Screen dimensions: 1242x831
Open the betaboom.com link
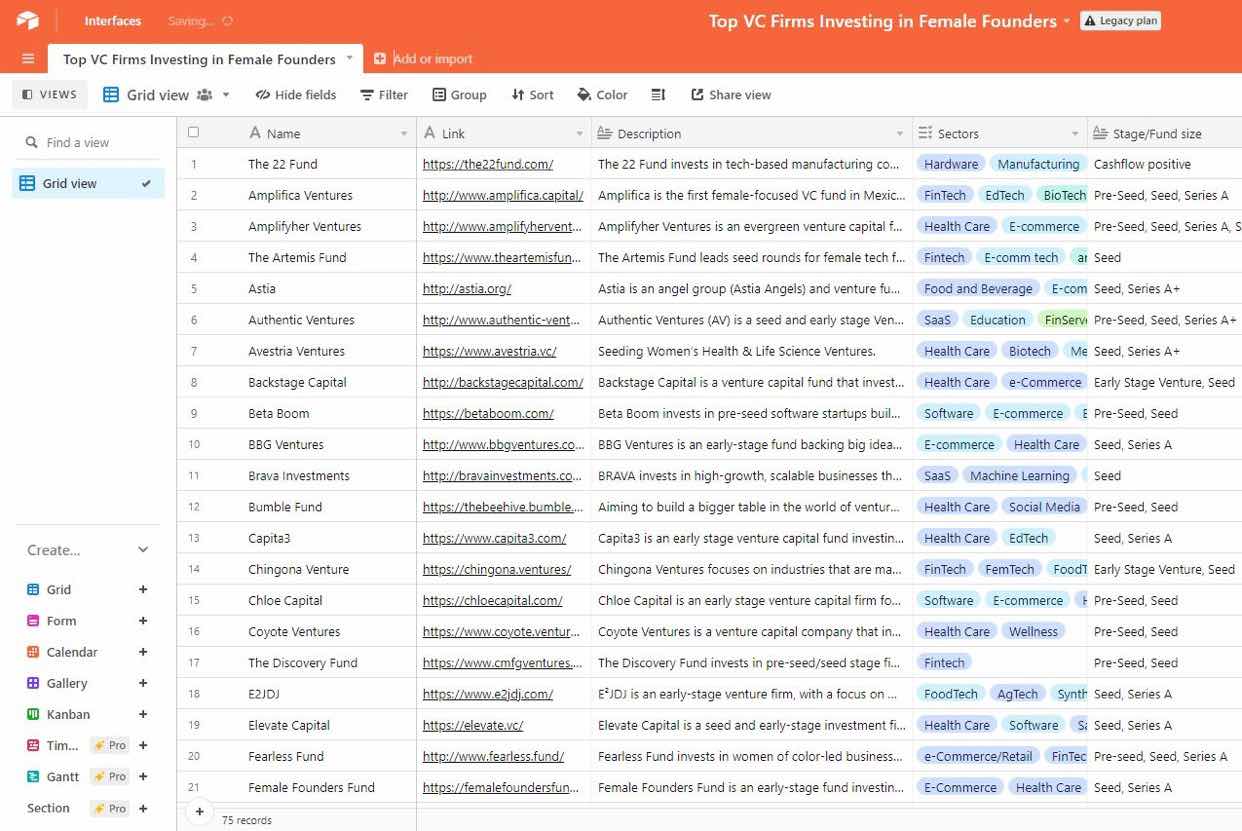click(488, 413)
